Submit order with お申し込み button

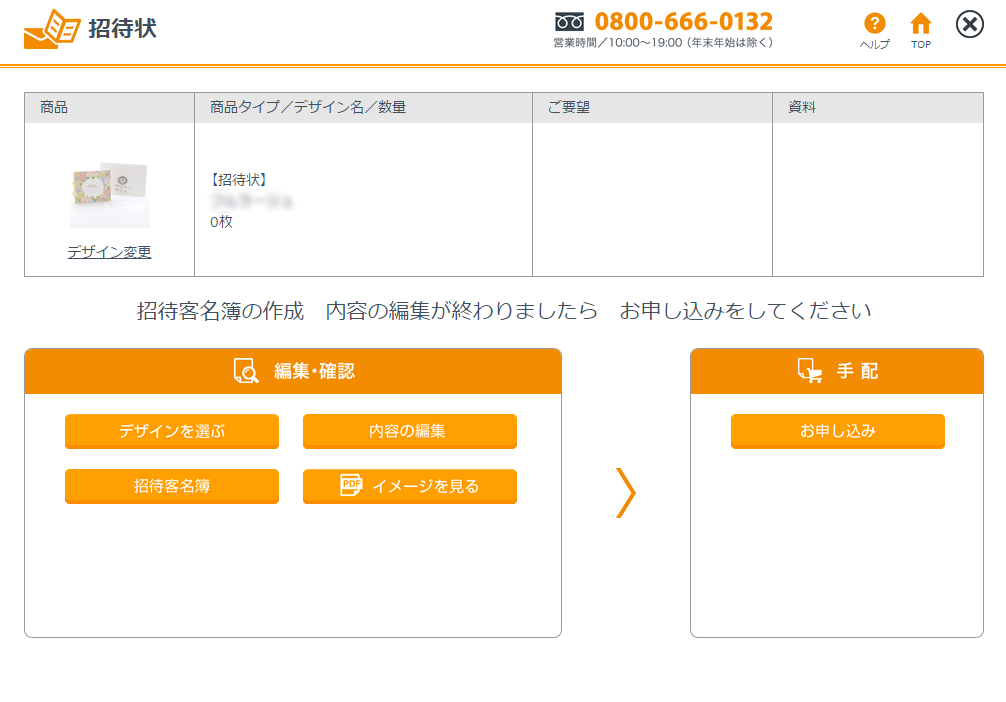tap(837, 431)
